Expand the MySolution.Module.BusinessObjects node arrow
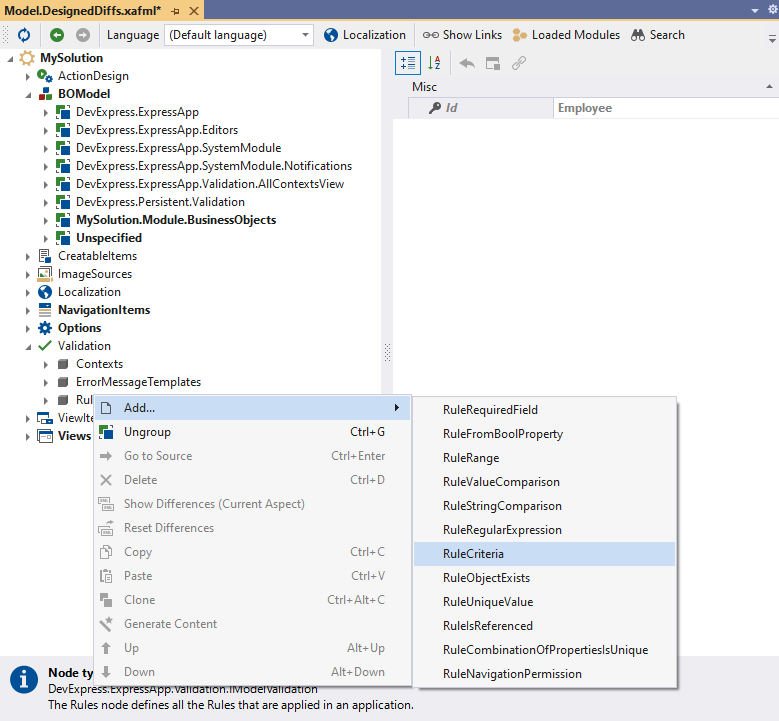This screenshot has height=721, width=779. 46,221
